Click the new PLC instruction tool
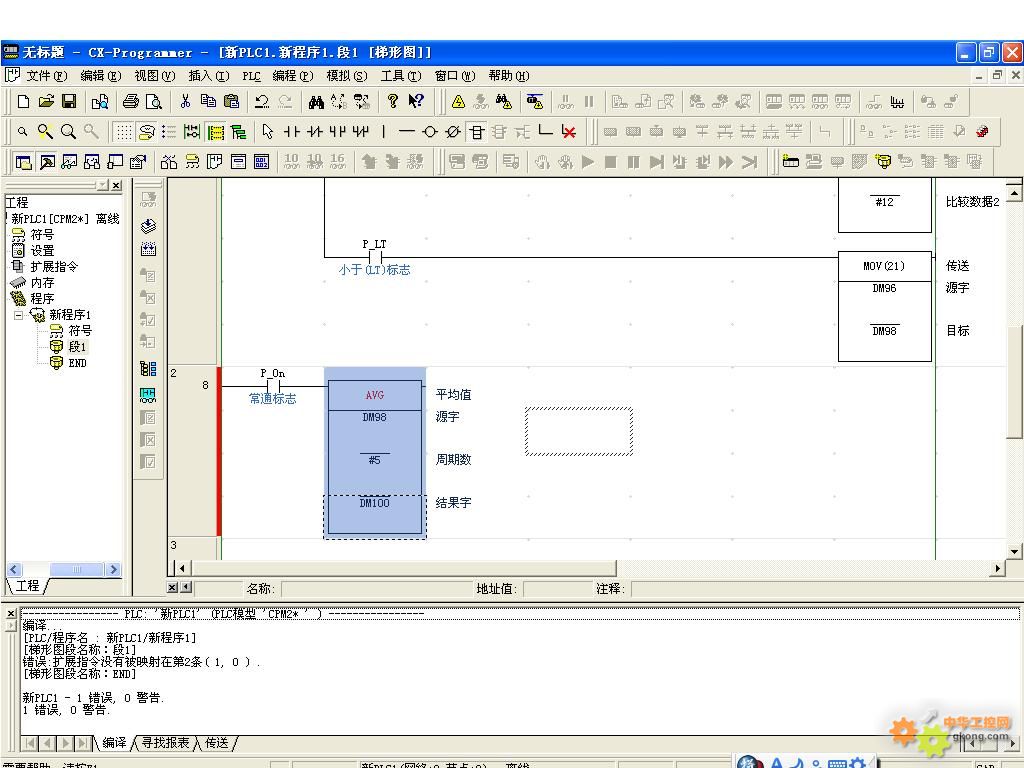This screenshot has width=1024, height=768. (477, 132)
